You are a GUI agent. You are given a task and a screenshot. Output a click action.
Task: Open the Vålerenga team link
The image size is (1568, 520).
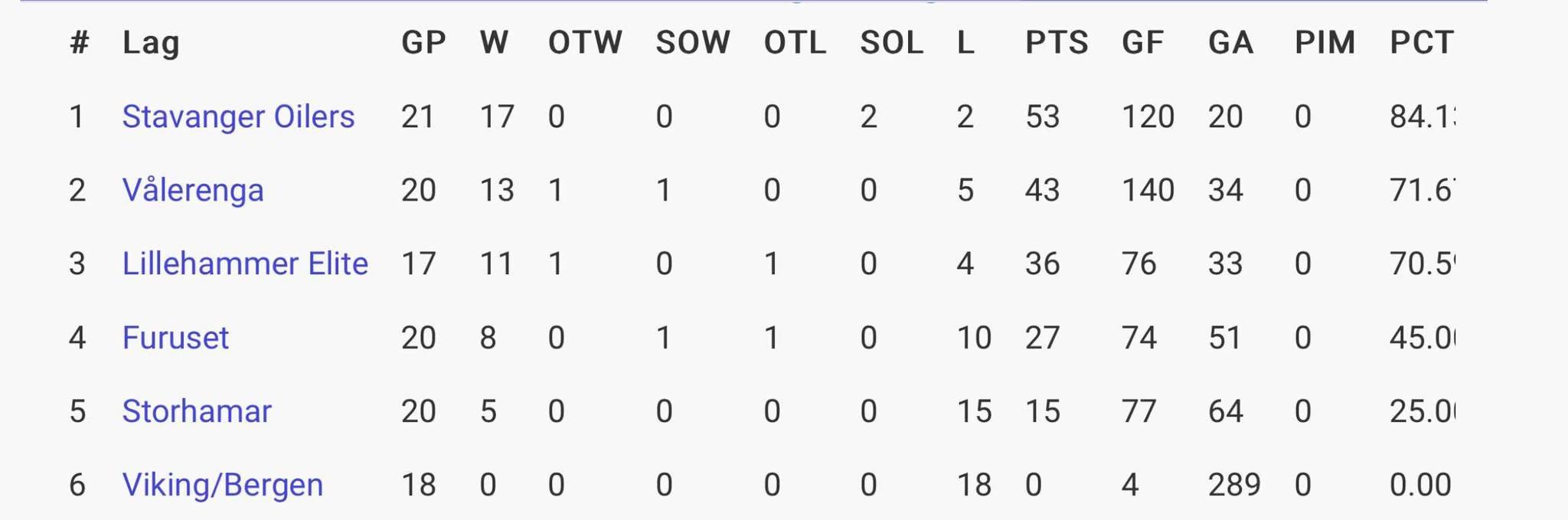coord(193,191)
